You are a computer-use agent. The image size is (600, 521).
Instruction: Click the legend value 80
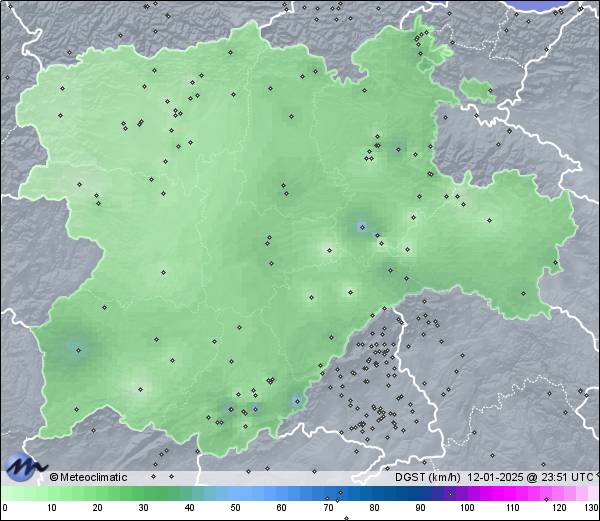(x=374, y=508)
